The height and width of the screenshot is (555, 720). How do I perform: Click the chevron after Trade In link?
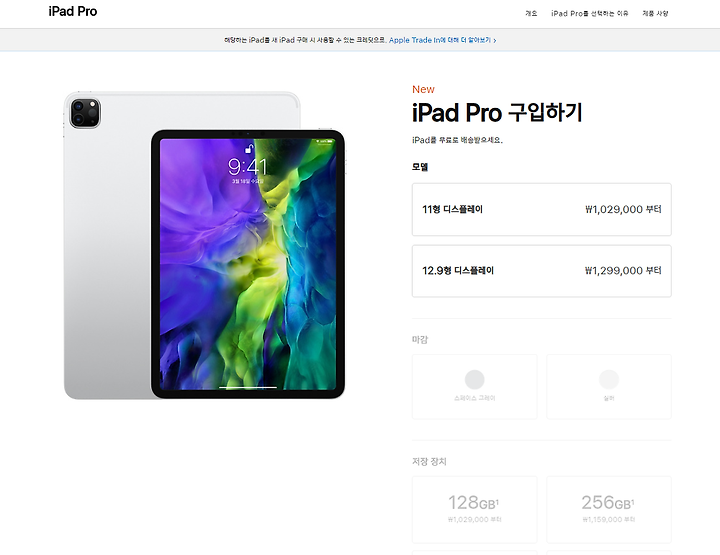coord(495,40)
